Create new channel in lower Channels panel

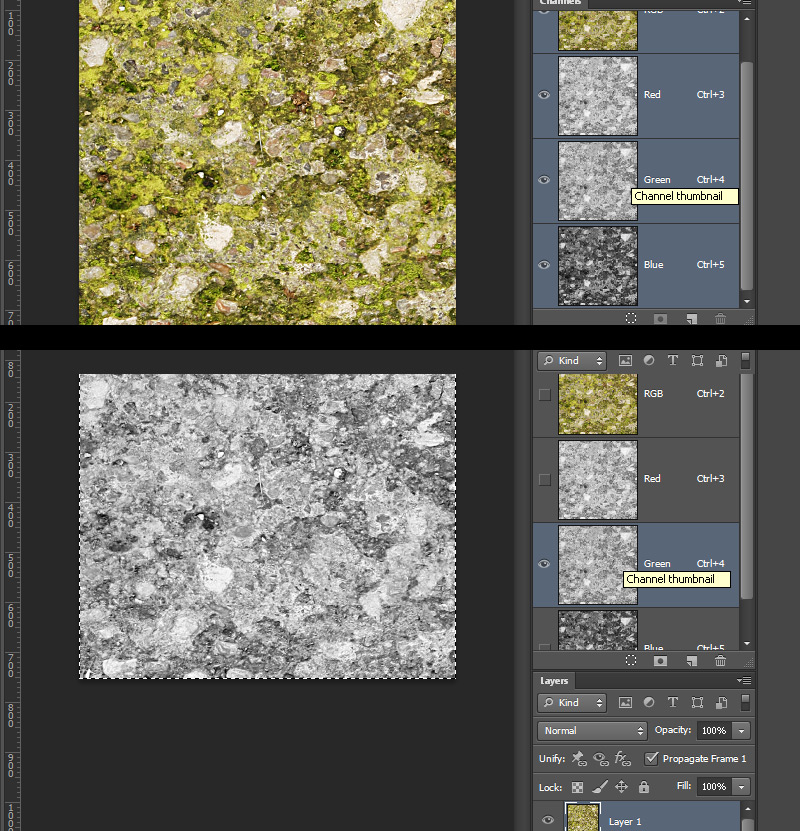pyautogui.click(x=691, y=661)
